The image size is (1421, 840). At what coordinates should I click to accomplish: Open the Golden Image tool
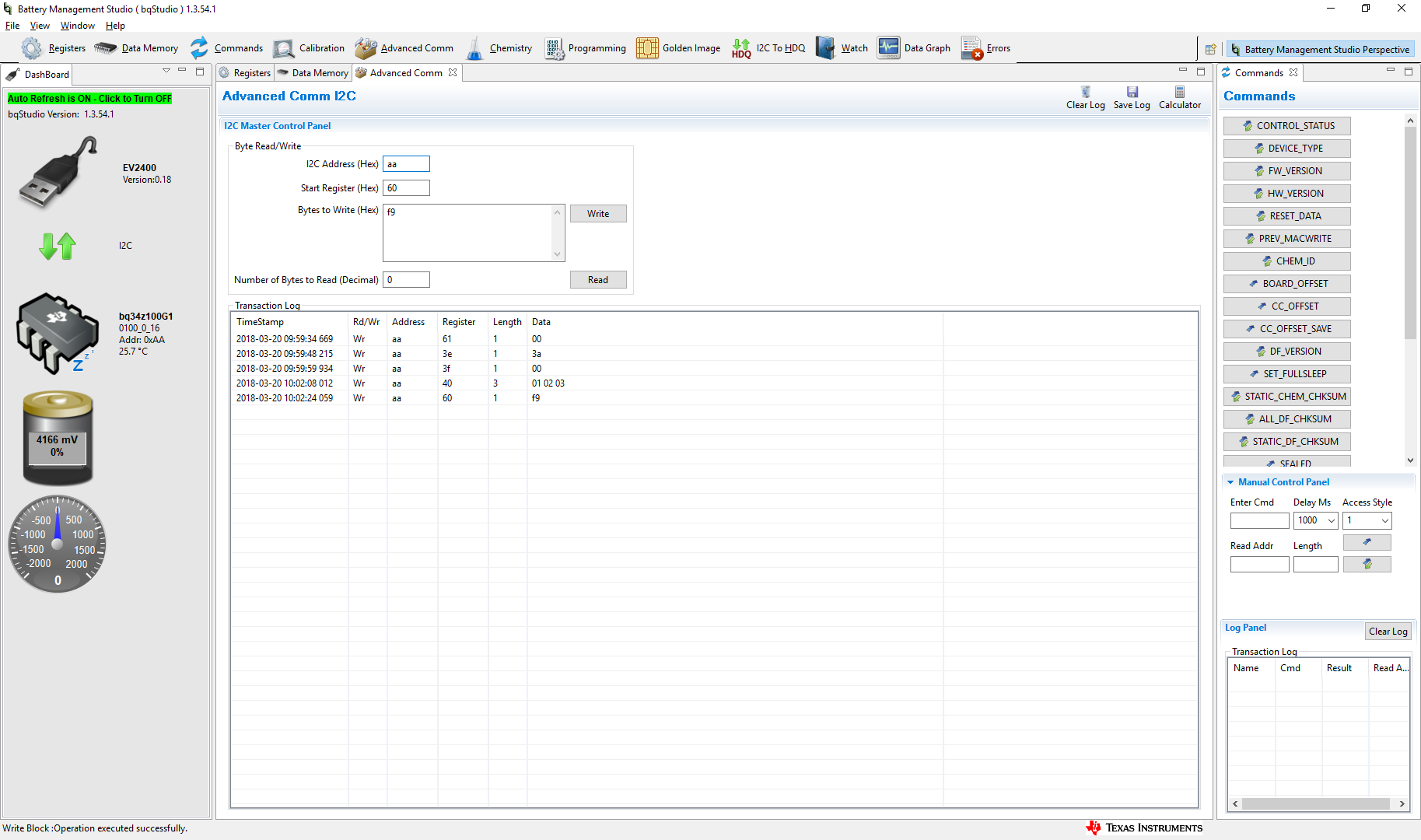(678, 48)
